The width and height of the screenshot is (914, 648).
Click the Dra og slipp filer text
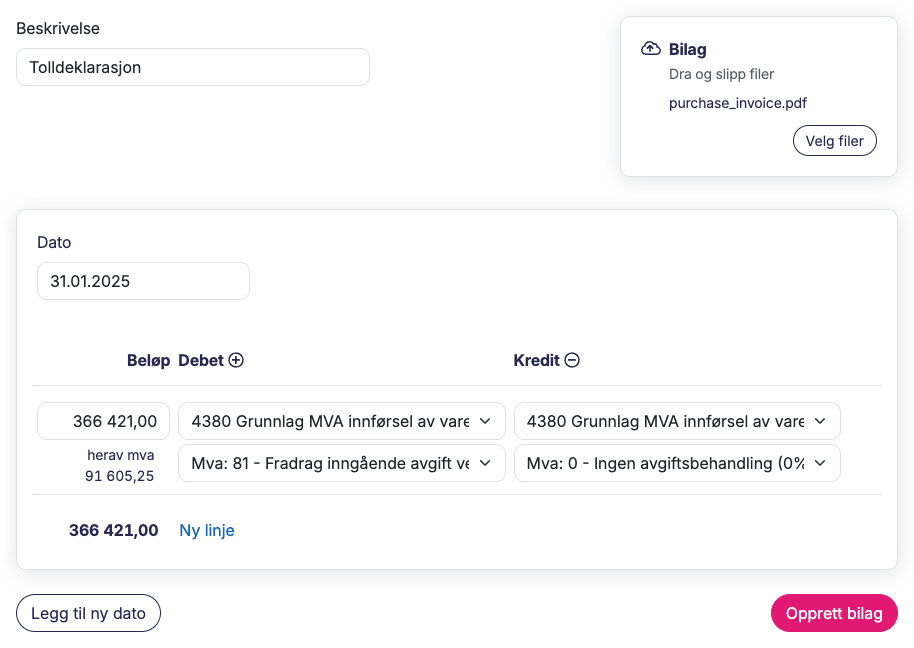(x=721, y=74)
